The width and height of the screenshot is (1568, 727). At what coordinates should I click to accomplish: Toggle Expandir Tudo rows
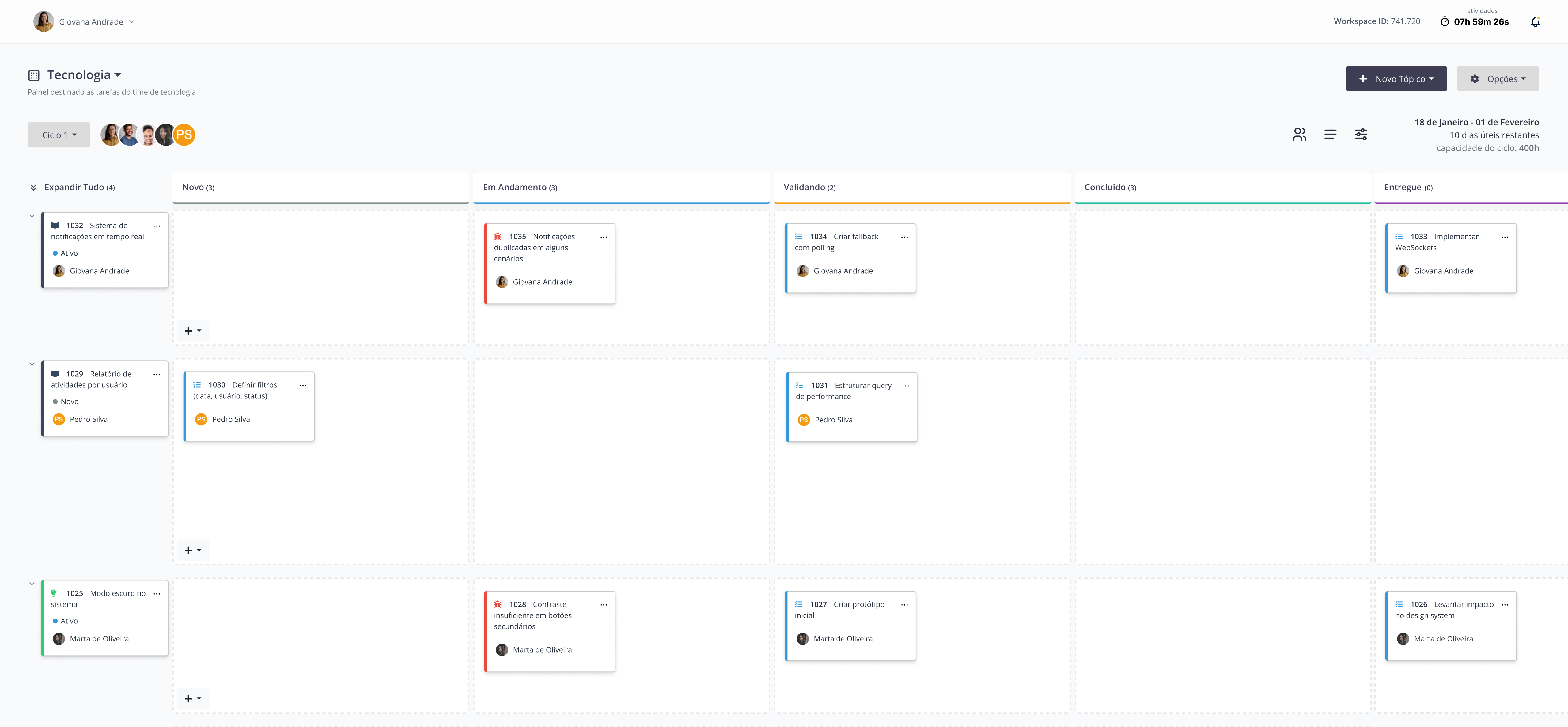click(72, 188)
